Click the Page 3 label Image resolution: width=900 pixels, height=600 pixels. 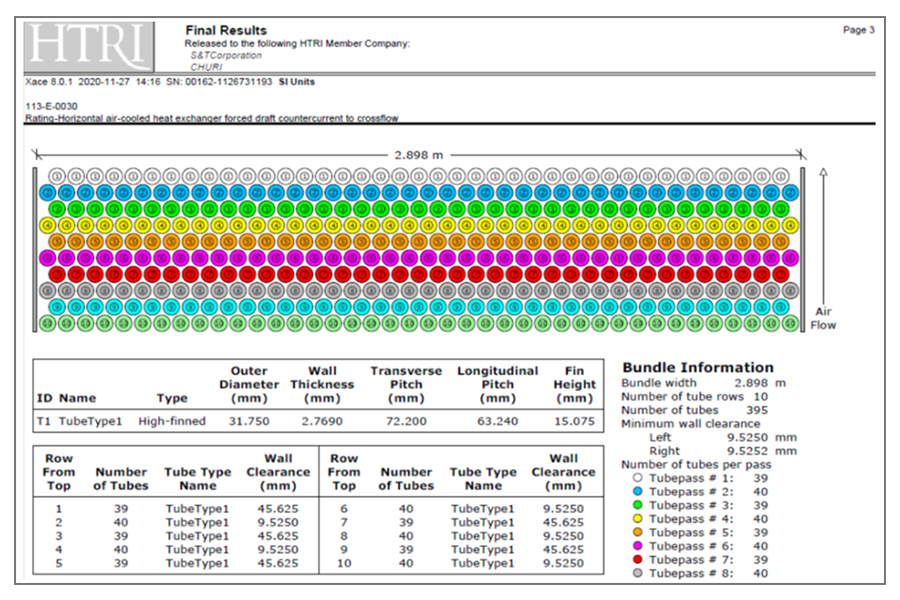click(x=858, y=30)
